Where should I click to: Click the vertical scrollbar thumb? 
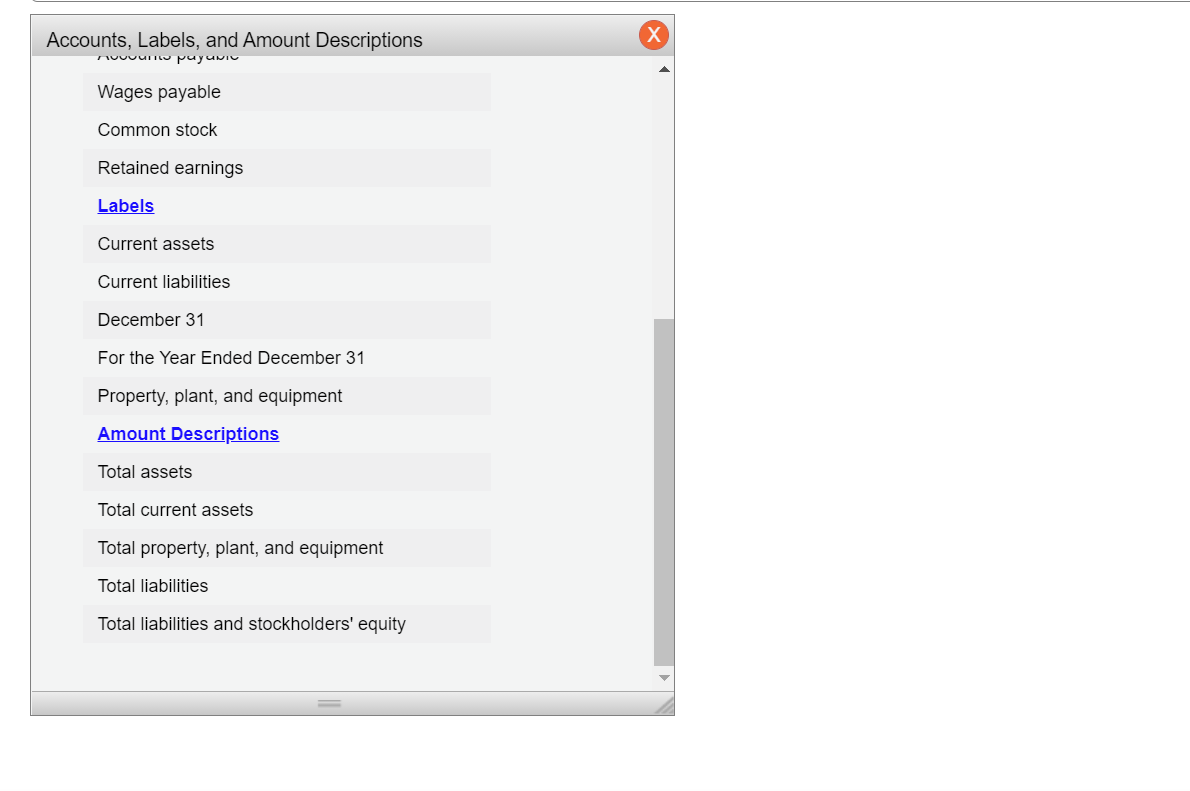(x=664, y=492)
